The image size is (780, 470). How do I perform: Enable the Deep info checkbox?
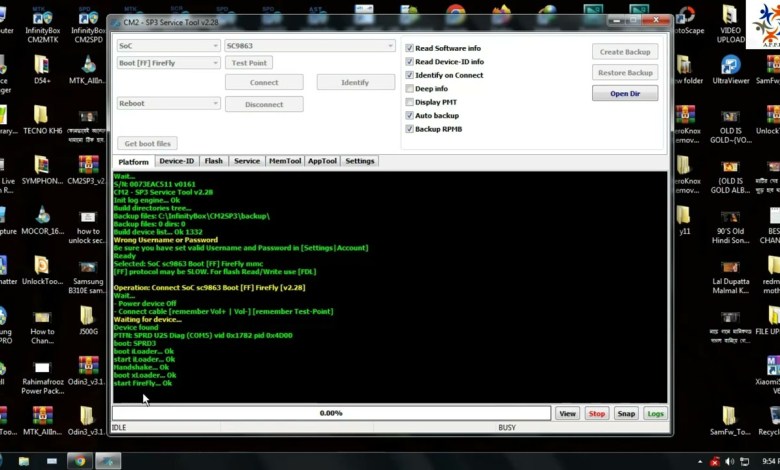click(409, 89)
